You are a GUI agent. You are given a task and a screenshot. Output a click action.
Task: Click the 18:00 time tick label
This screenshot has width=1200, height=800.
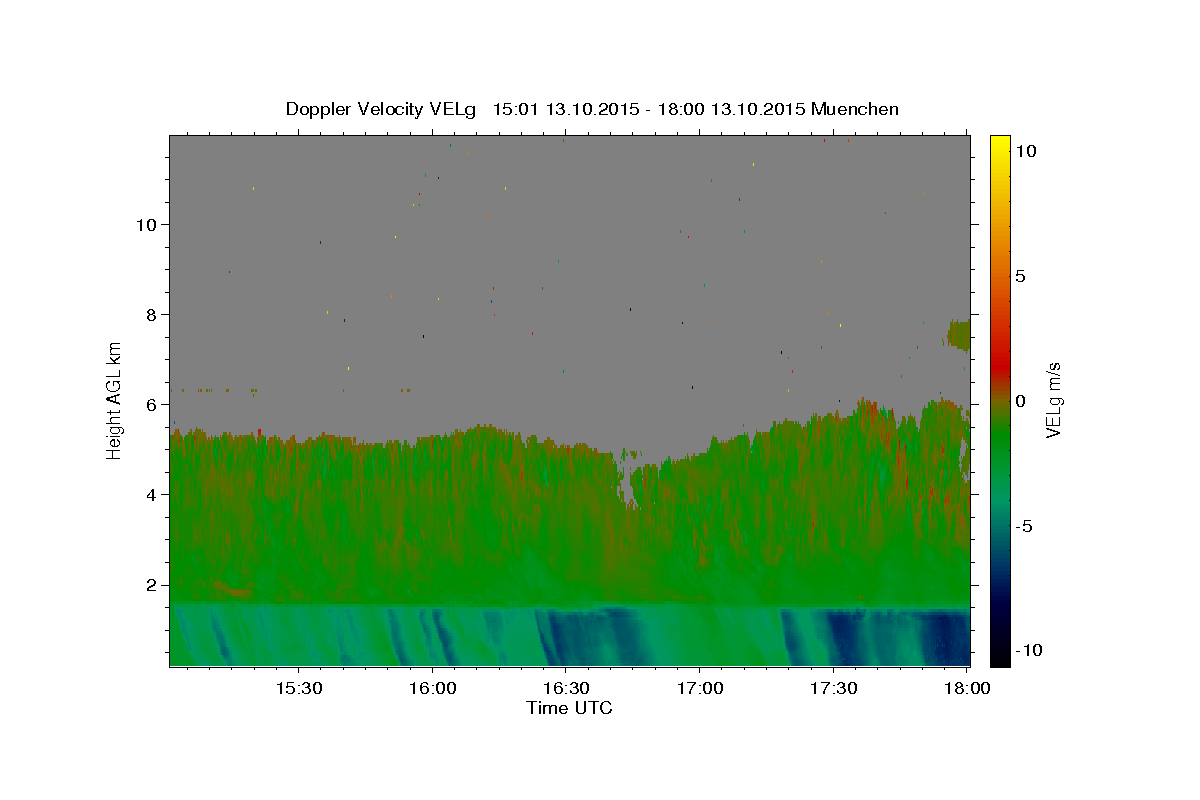coord(965,689)
